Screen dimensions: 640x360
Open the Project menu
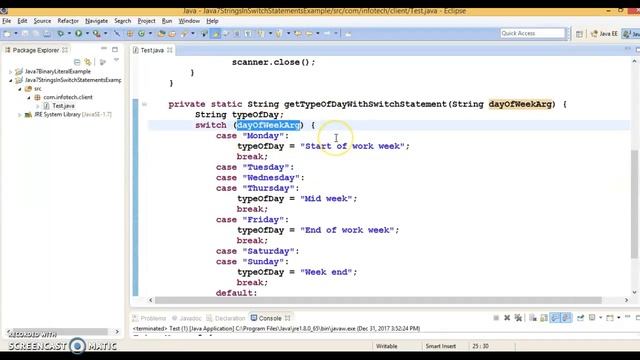[146, 21]
